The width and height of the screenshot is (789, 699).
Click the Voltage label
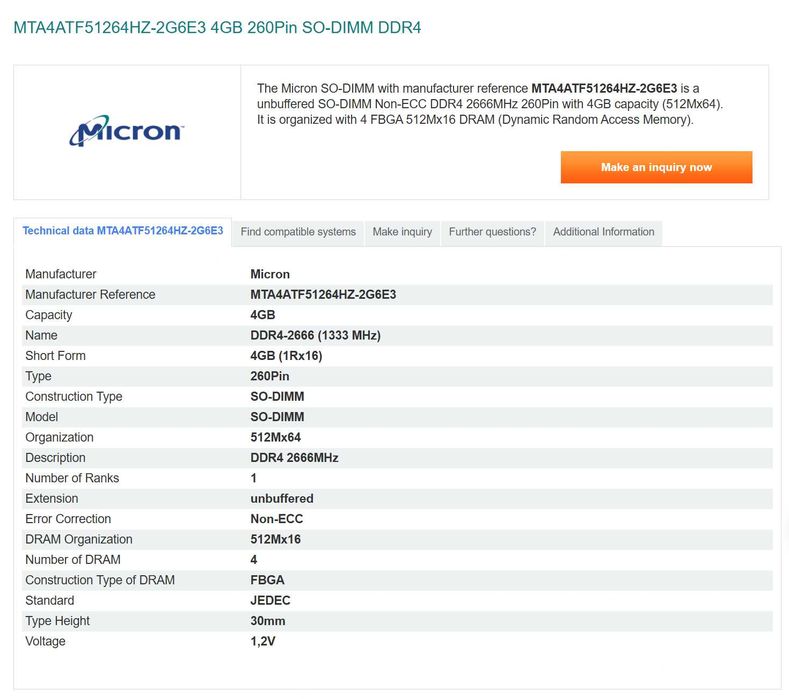[x=45, y=641]
